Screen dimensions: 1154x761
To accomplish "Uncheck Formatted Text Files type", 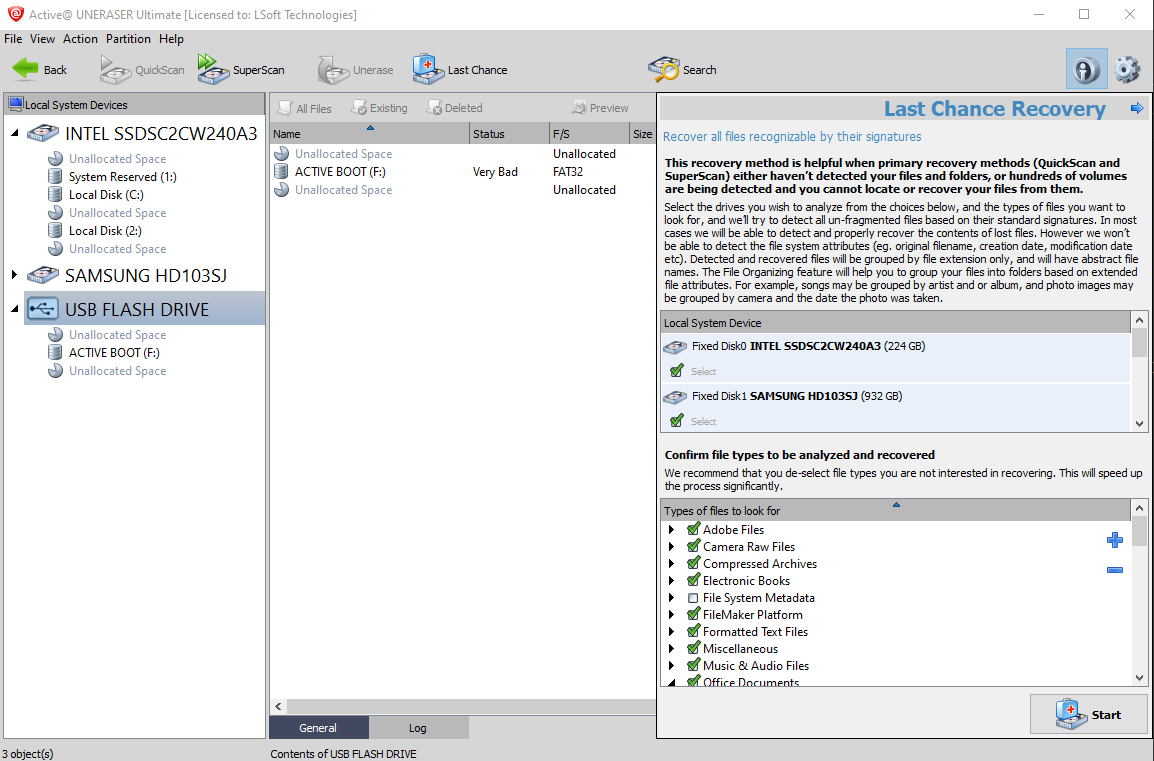I will click(x=693, y=631).
